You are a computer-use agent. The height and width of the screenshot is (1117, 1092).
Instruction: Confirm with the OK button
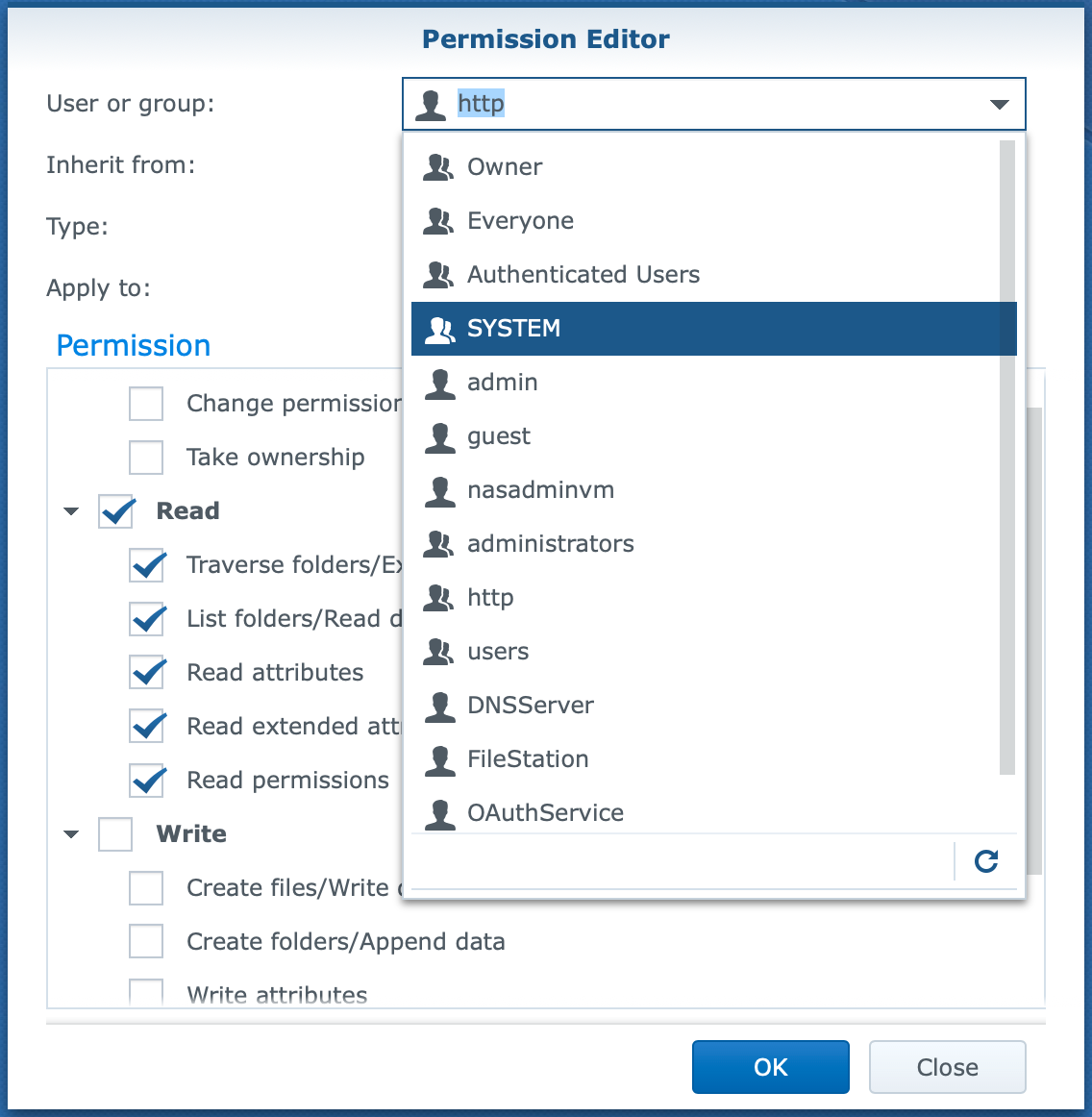pyautogui.click(x=771, y=1067)
